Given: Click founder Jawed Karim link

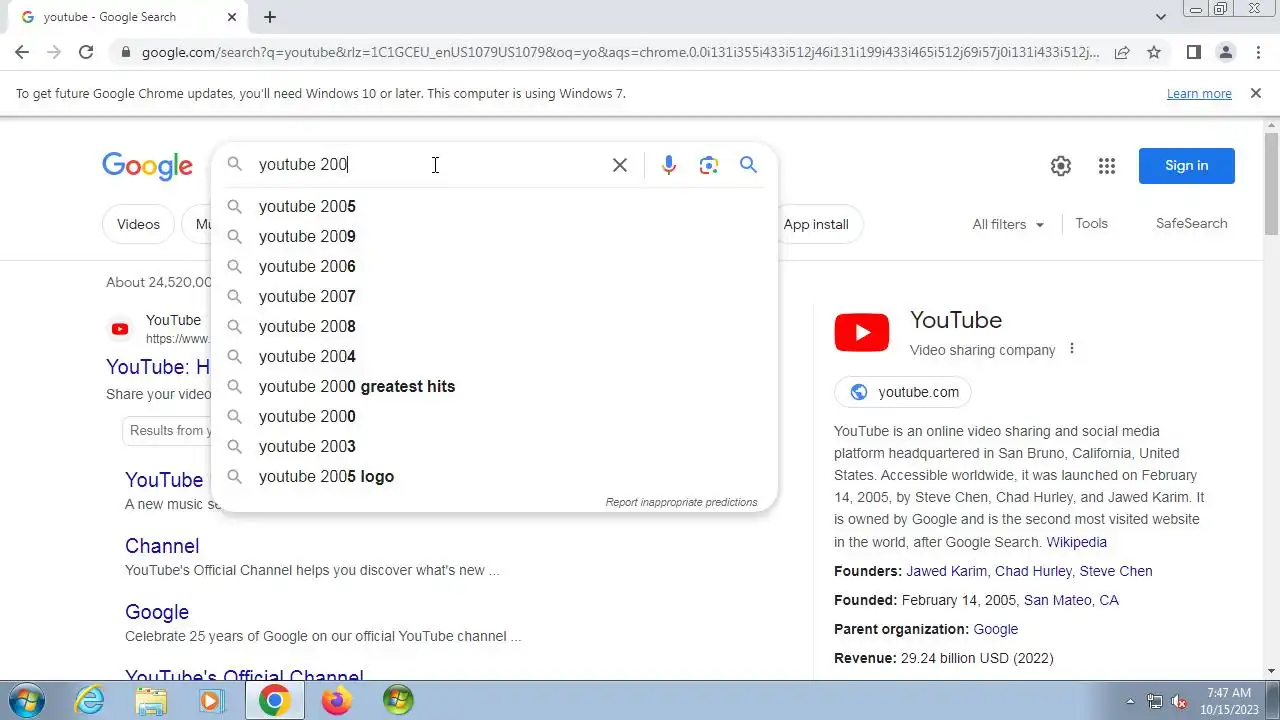Looking at the screenshot, I should point(947,571).
